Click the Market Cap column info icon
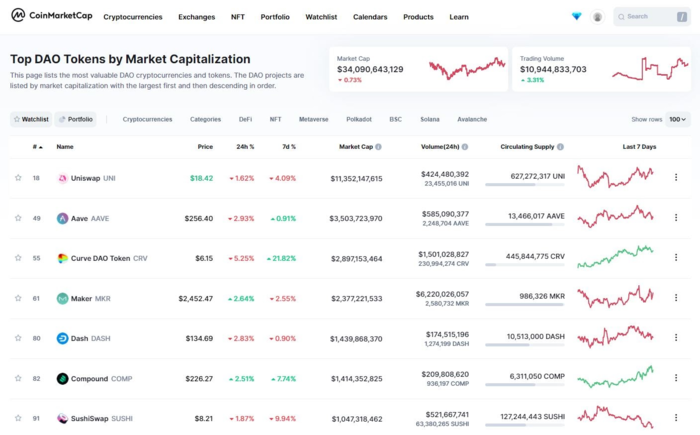 click(378, 146)
